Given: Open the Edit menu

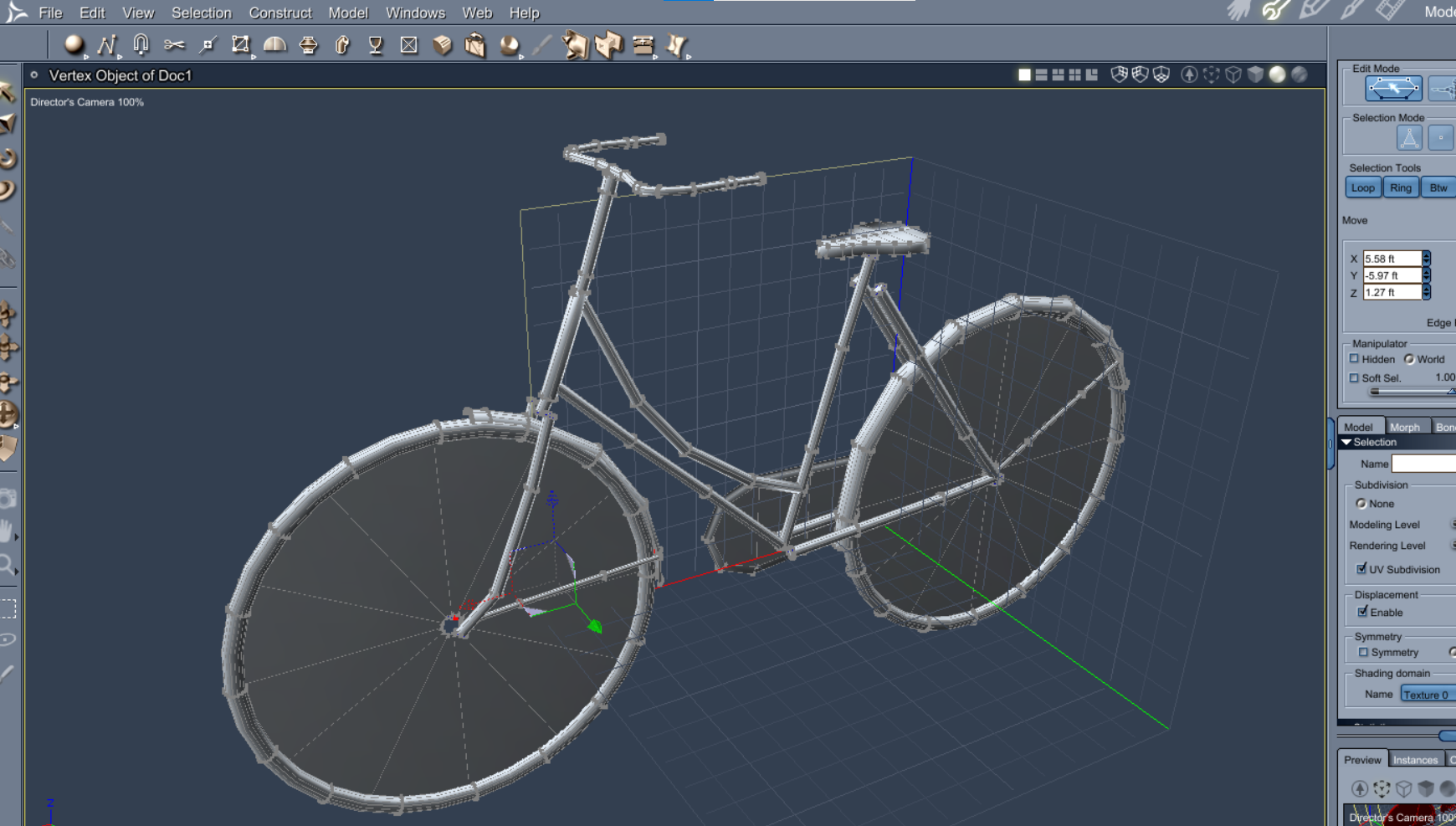Looking at the screenshot, I should pos(92,13).
